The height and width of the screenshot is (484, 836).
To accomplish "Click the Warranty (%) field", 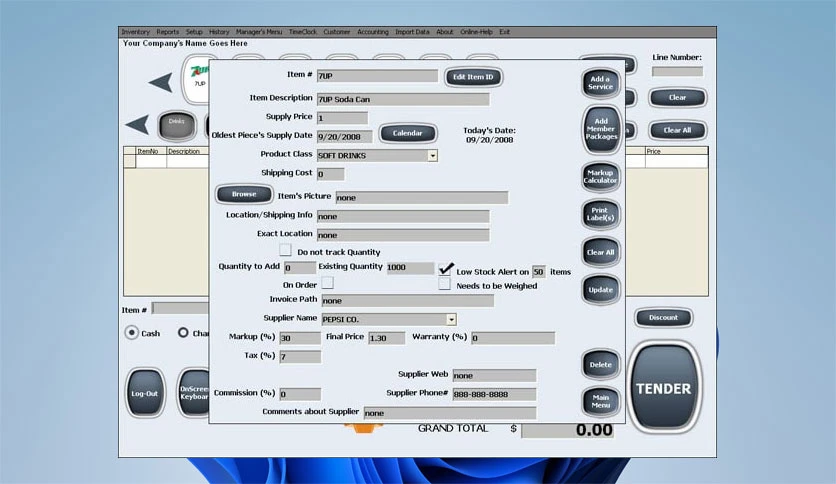I will click(x=513, y=338).
